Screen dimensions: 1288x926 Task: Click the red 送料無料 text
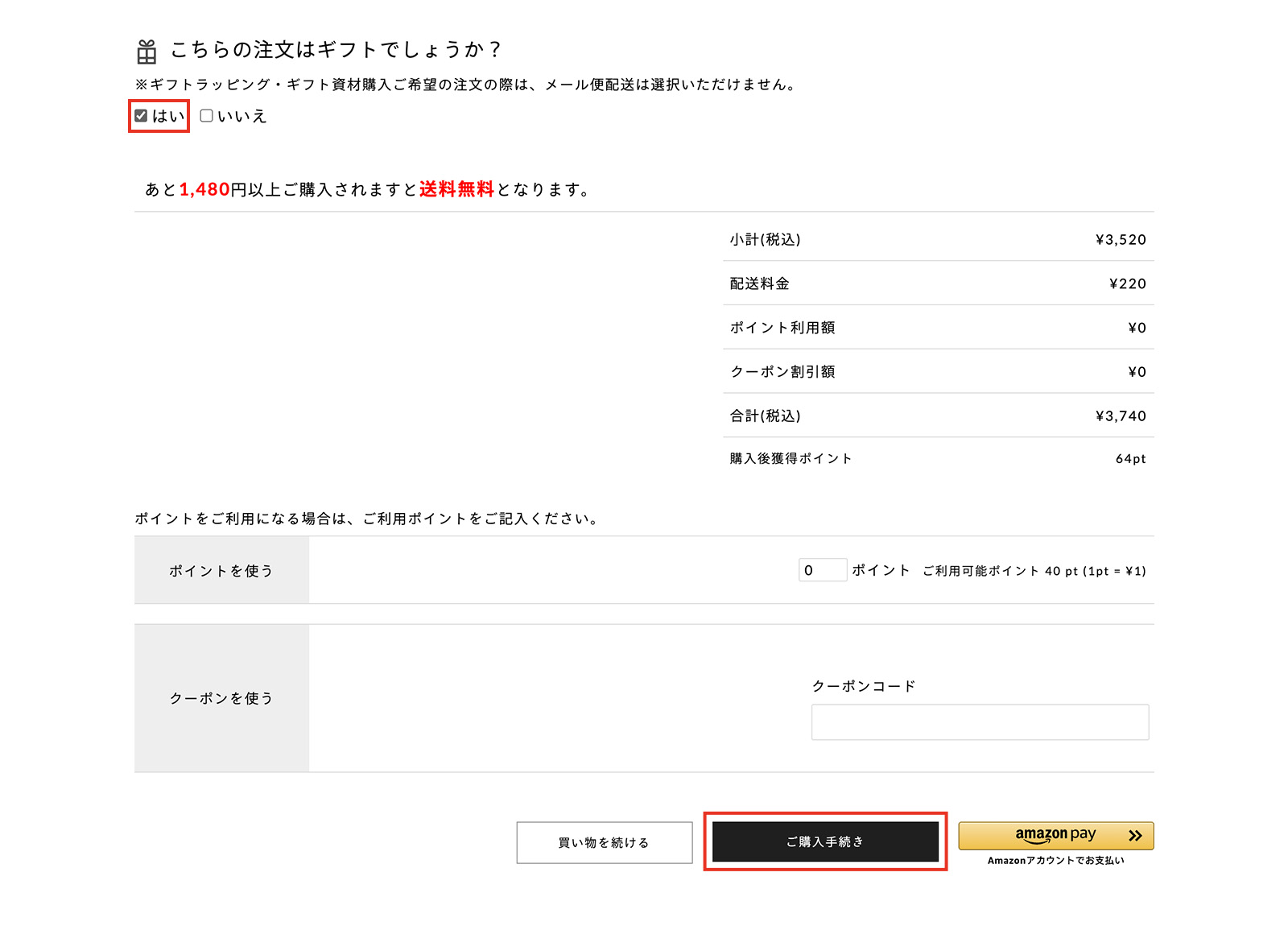(456, 189)
